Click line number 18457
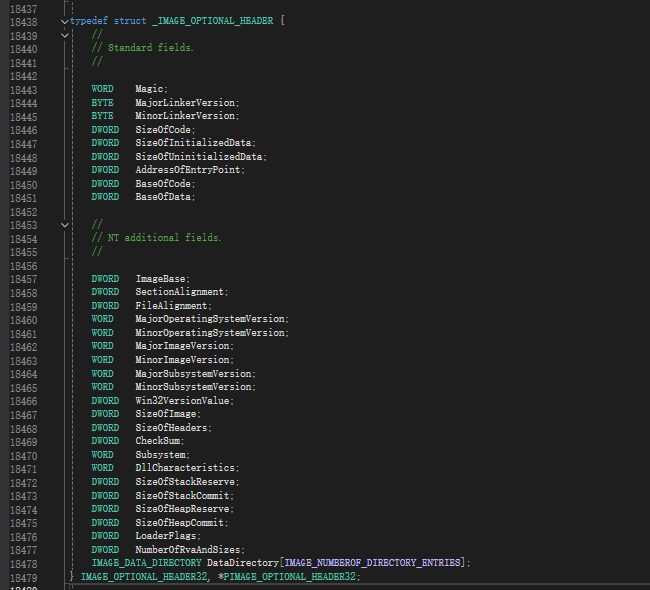This screenshot has height=590, width=650. (24, 279)
